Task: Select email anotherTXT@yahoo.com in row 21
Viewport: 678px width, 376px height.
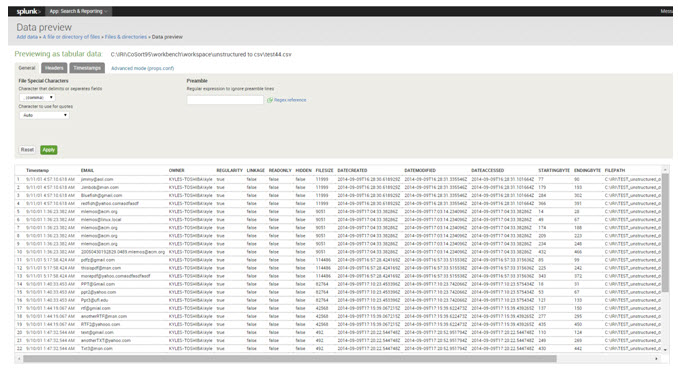Action: (x=106, y=341)
